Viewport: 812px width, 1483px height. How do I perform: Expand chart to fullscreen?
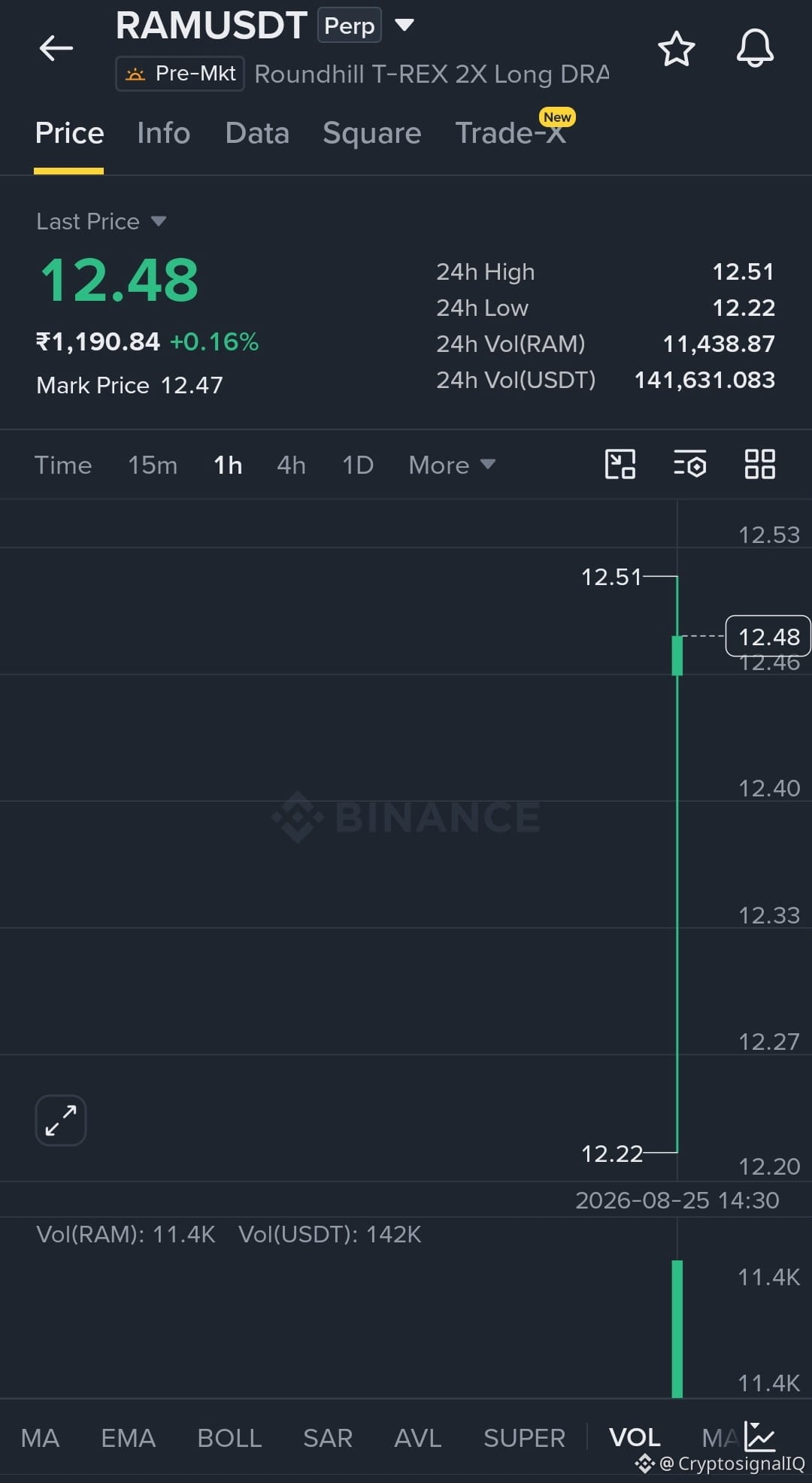click(61, 1121)
